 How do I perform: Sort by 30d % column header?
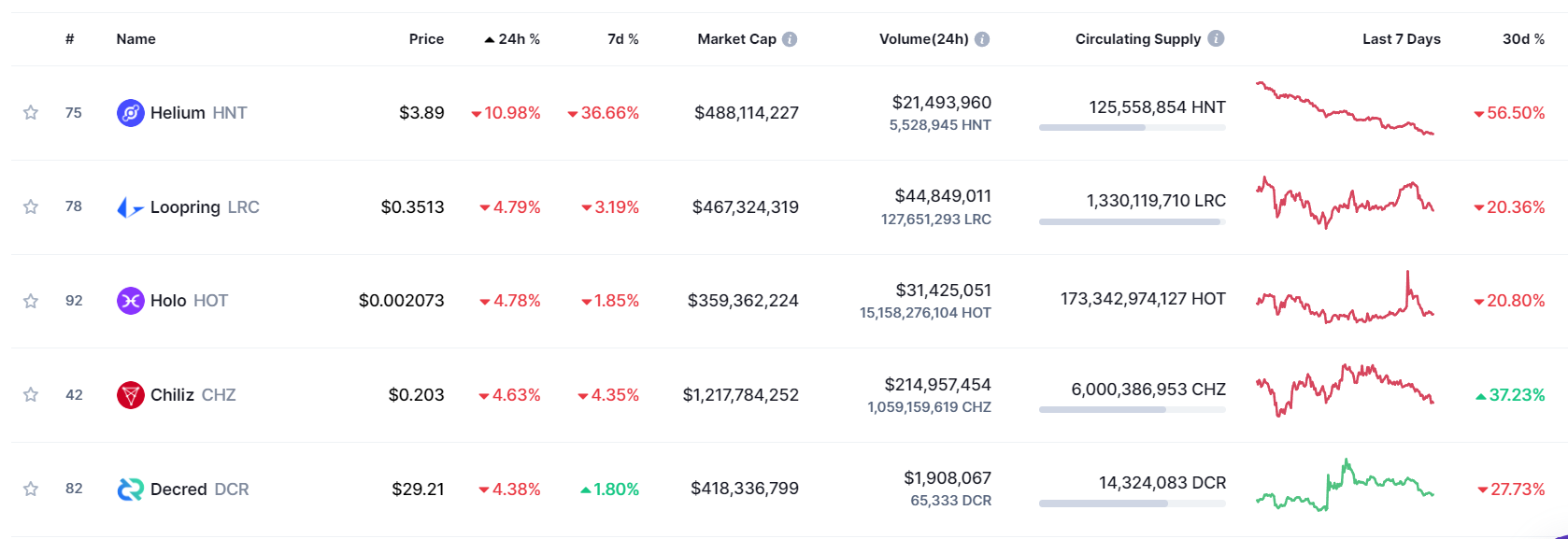1522,39
